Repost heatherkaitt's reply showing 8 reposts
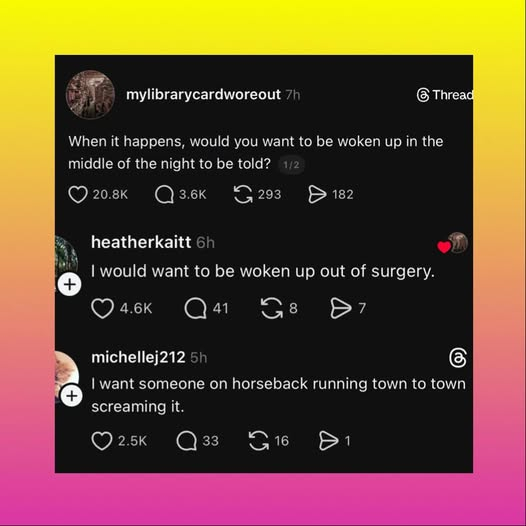This screenshot has width=526, height=526. click(x=272, y=308)
